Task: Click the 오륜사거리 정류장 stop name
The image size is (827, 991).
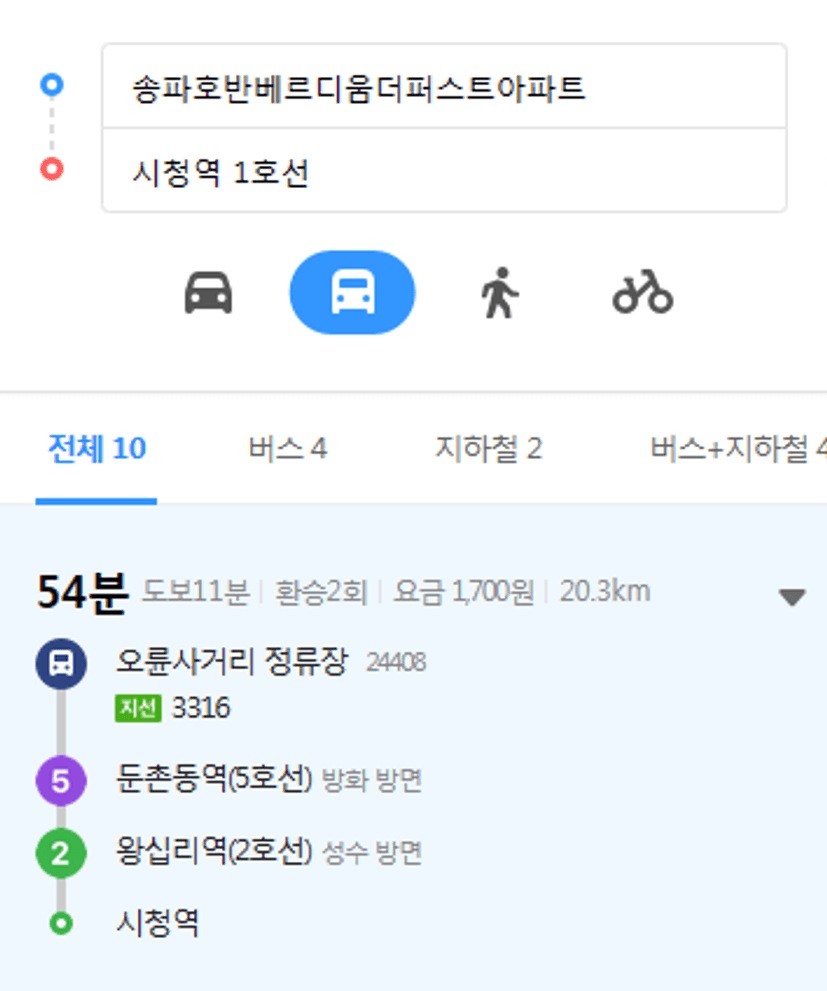Action: click(232, 662)
